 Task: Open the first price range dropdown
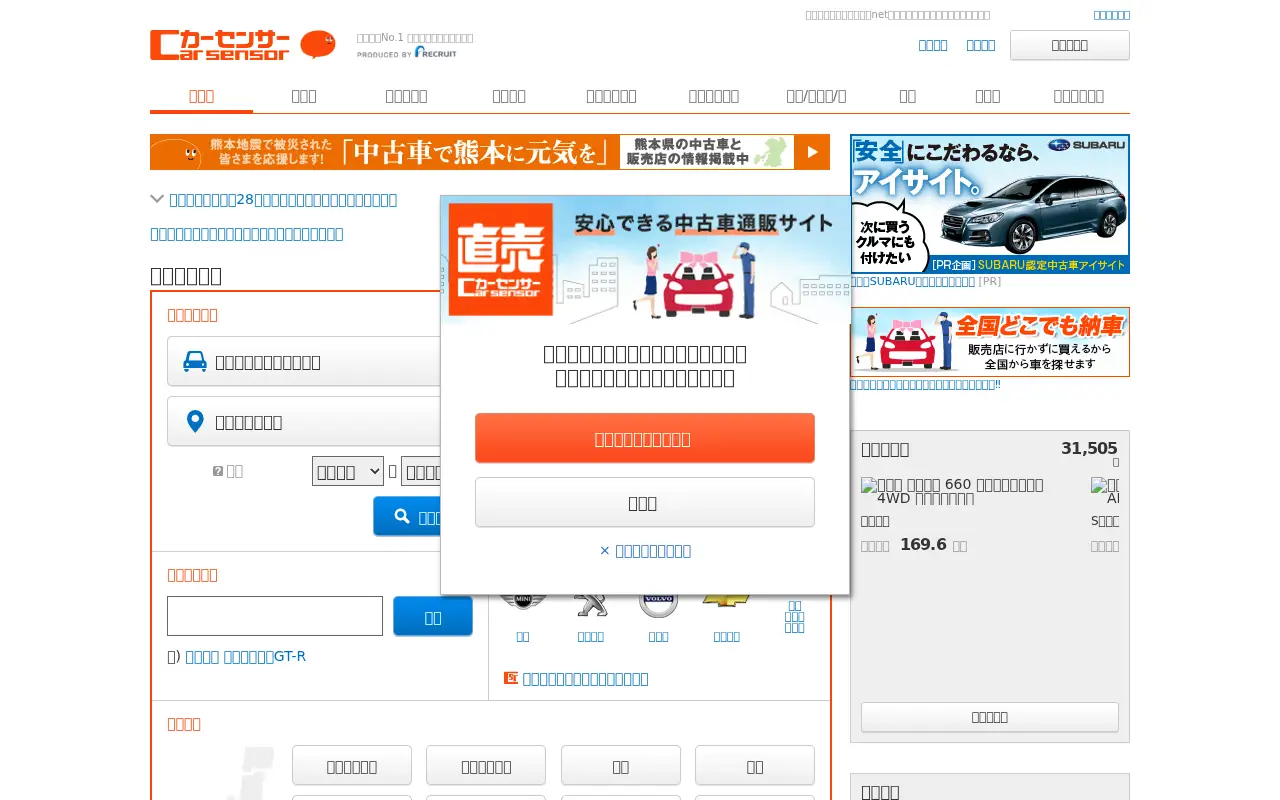[348, 471]
